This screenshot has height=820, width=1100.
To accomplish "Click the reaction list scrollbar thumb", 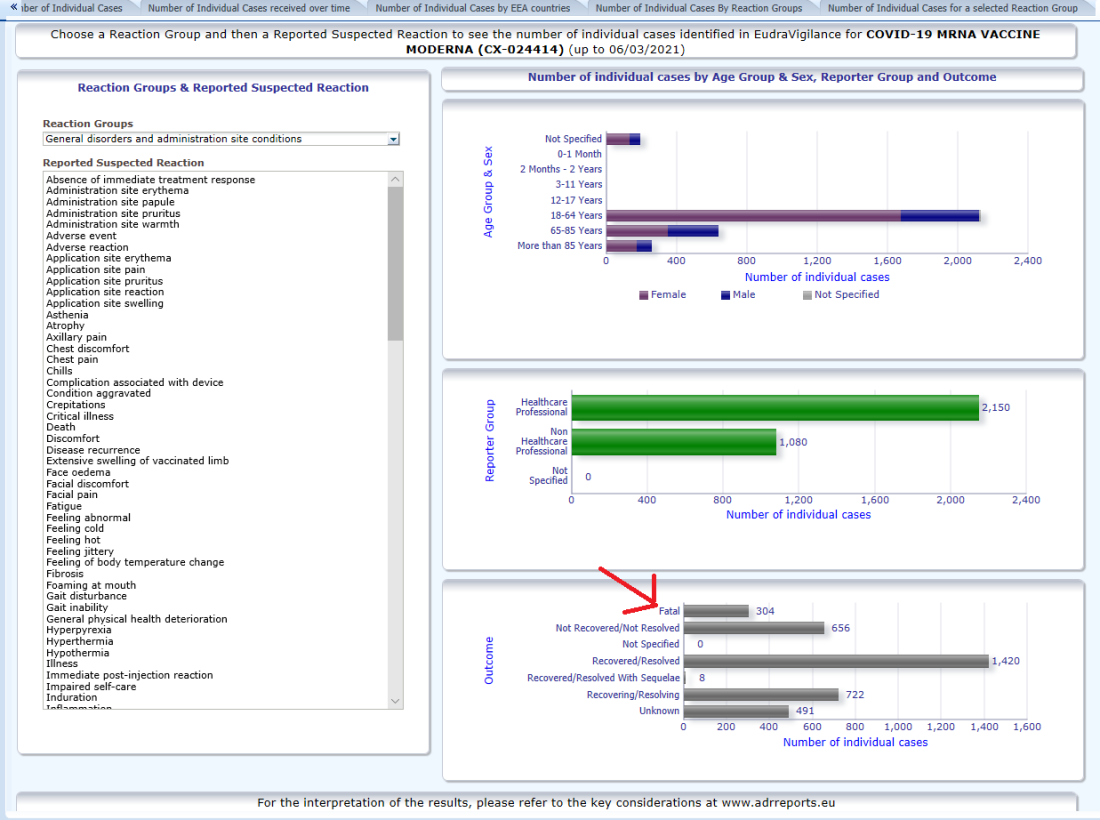I will [x=395, y=264].
